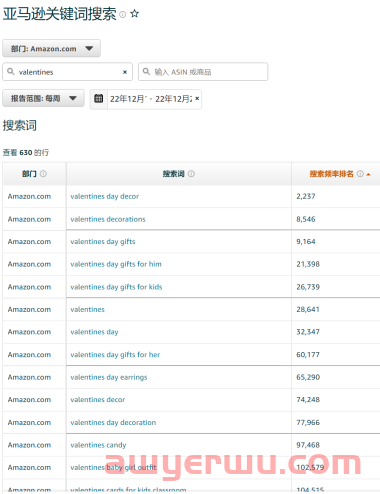Select rank value 28,641
380x494 pixels.
308,309
